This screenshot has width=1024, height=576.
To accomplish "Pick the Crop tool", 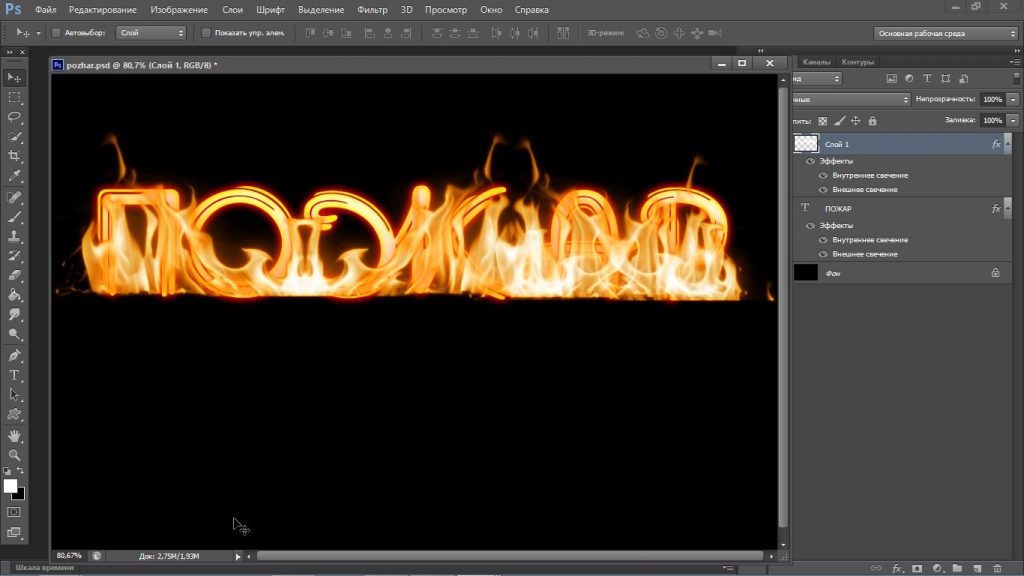I will pyautogui.click(x=15, y=156).
